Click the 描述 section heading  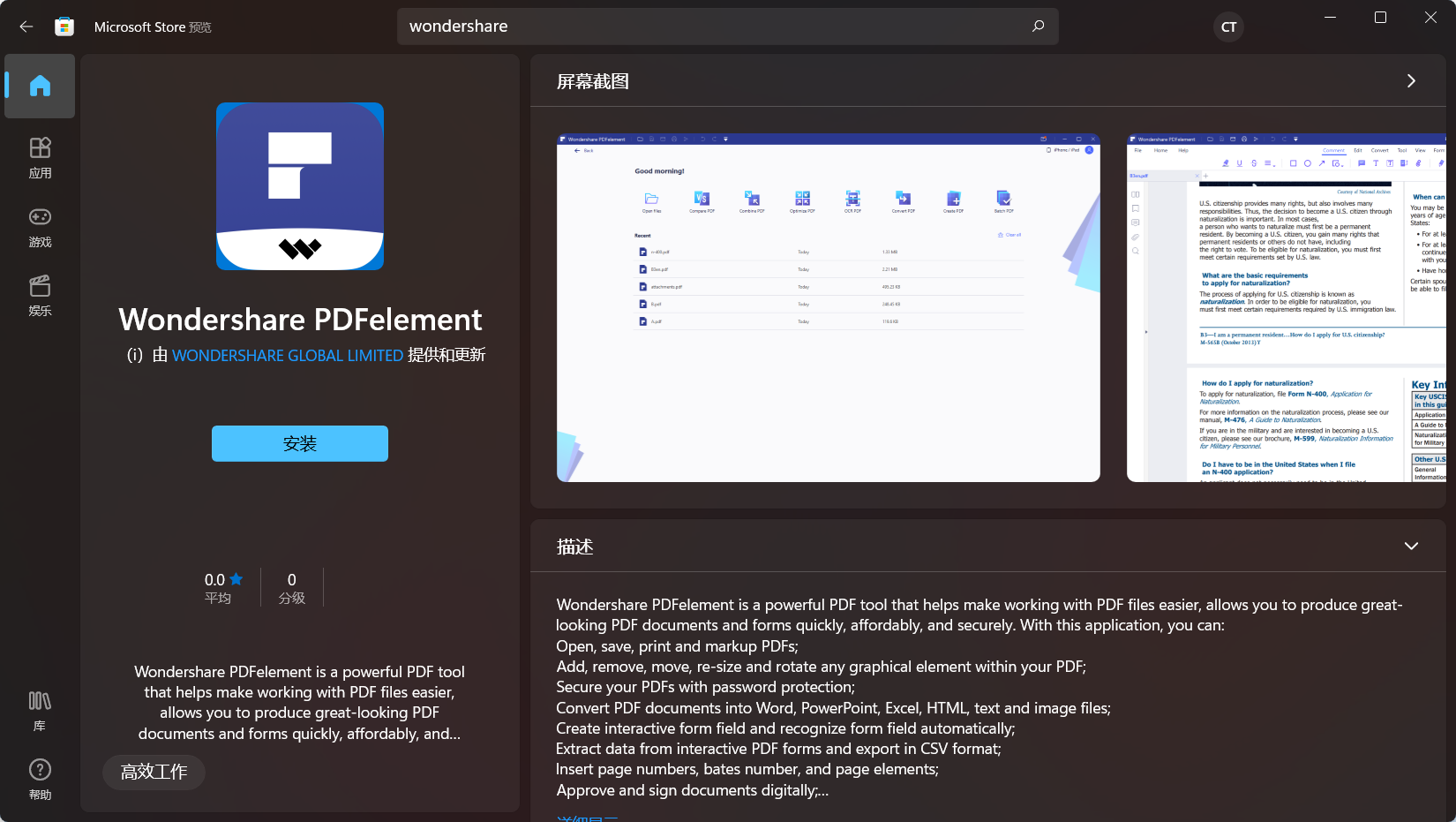[x=574, y=547]
